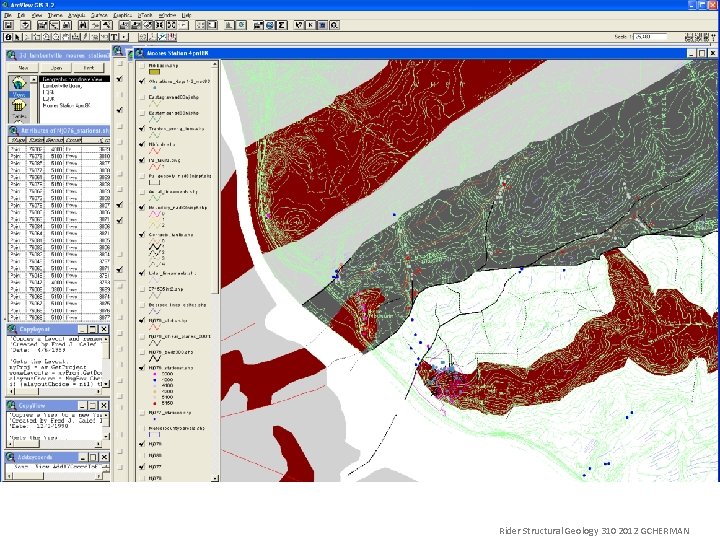Viewport: 720px width, 540px height.
Task: Click the Open Theme Table toolbar icon
Action: [66, 25]
